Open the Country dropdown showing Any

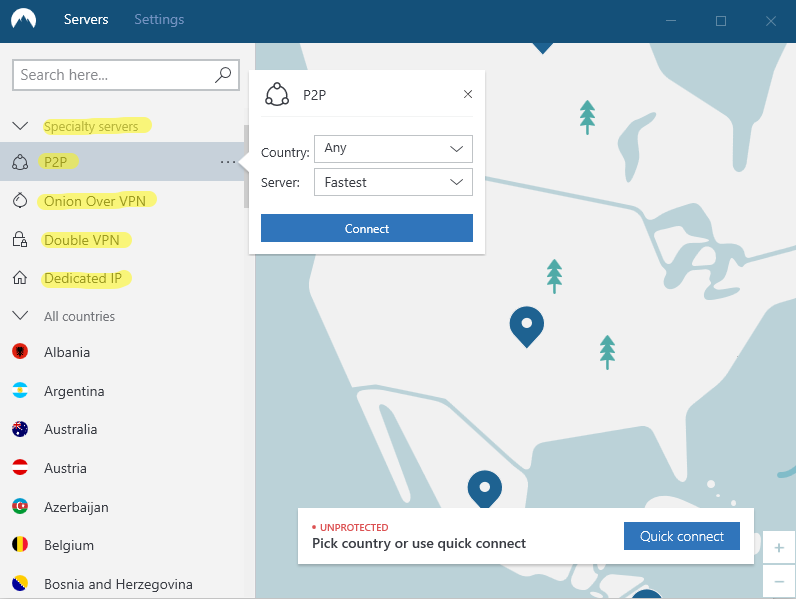click(x=393, y=149)
